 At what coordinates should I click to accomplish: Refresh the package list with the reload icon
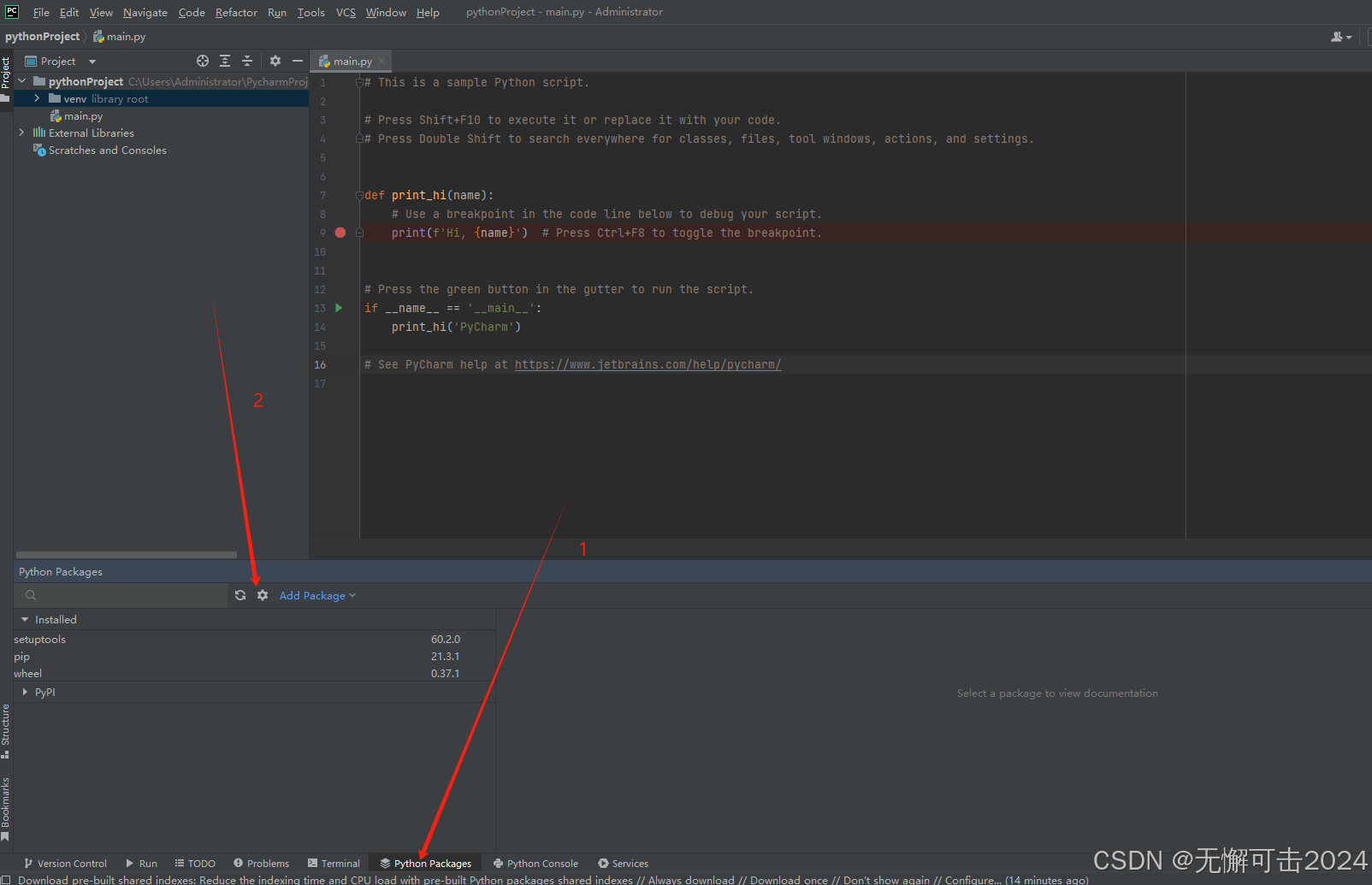click(240, 595)
